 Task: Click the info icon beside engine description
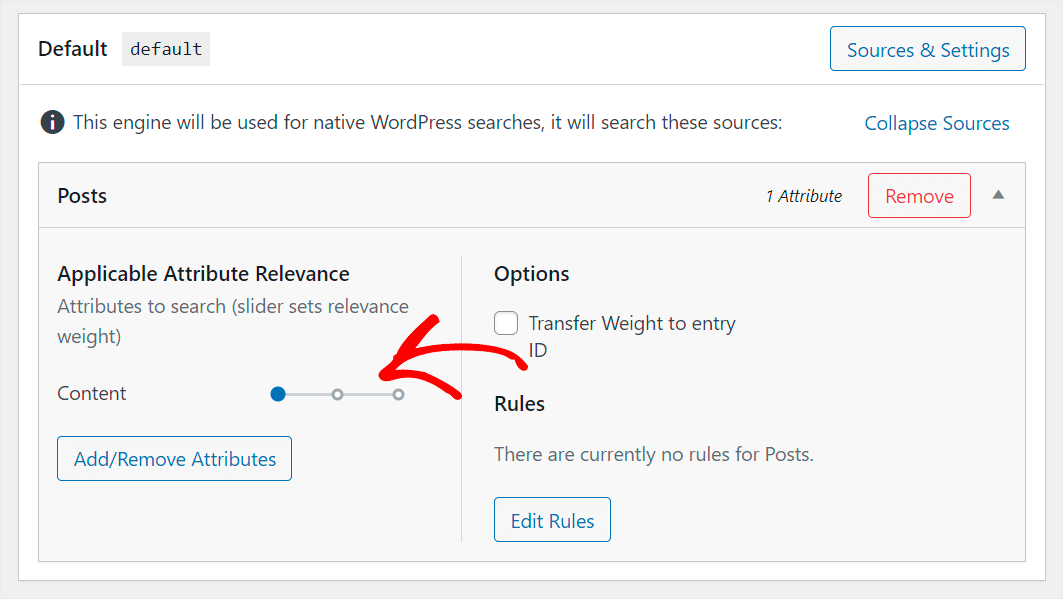[52, 123]
